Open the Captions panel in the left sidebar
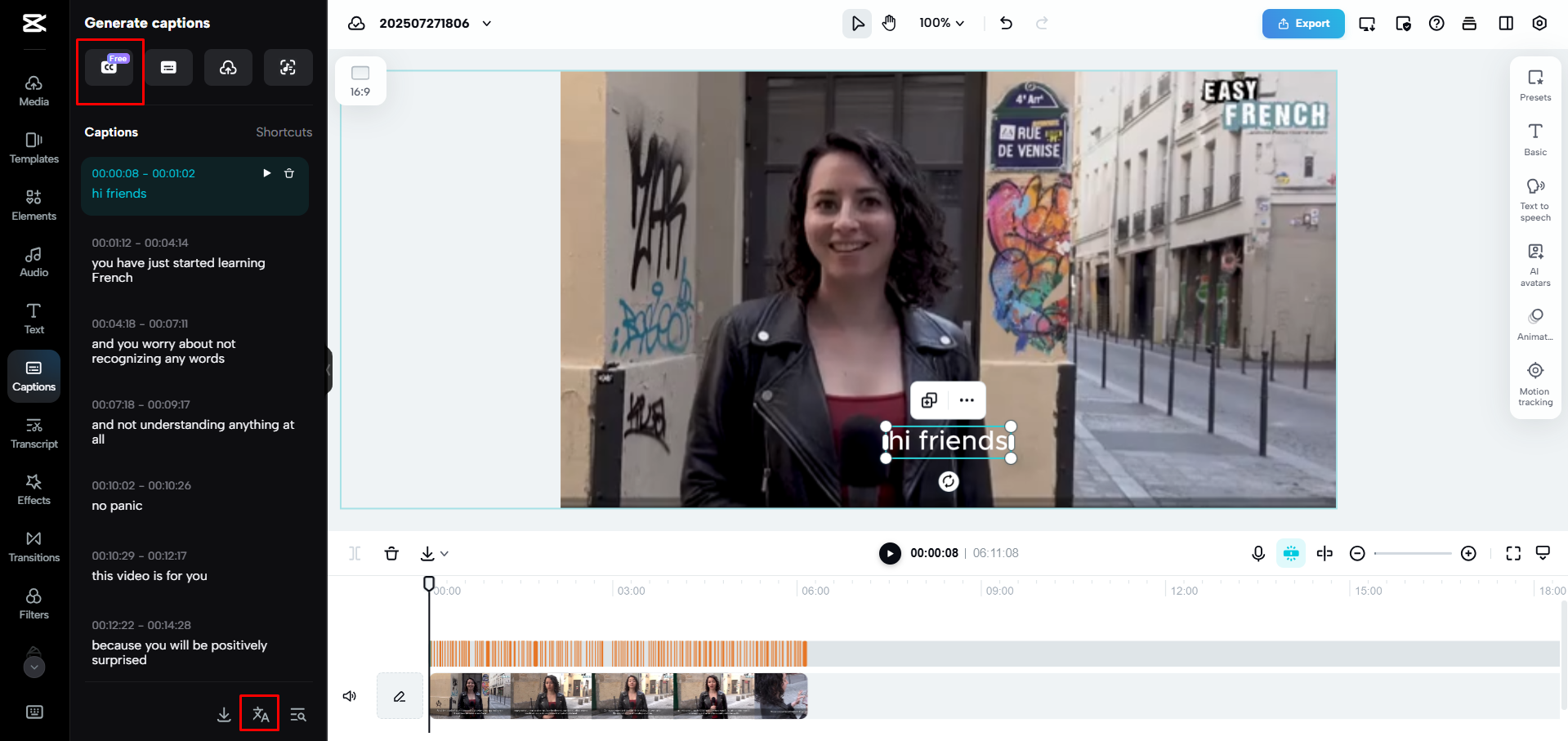This screenshot has width=1568, height=741. pos(34,376)
